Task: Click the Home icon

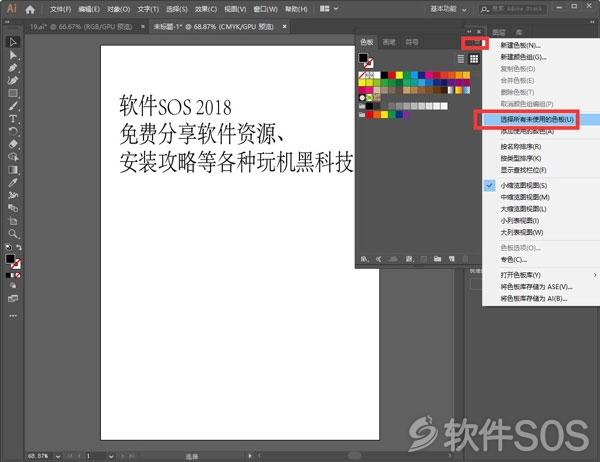Action: 30,9
